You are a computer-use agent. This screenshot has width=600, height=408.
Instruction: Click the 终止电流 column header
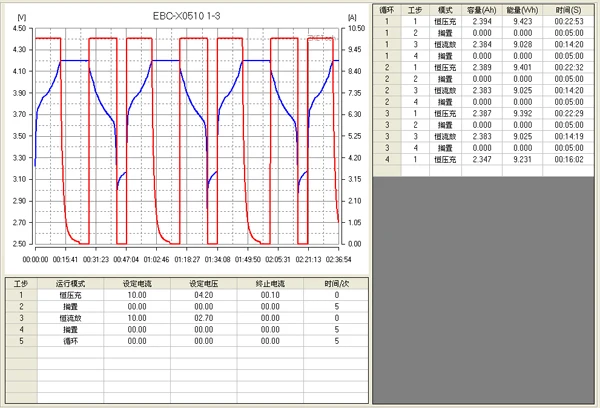click(270, 284)
